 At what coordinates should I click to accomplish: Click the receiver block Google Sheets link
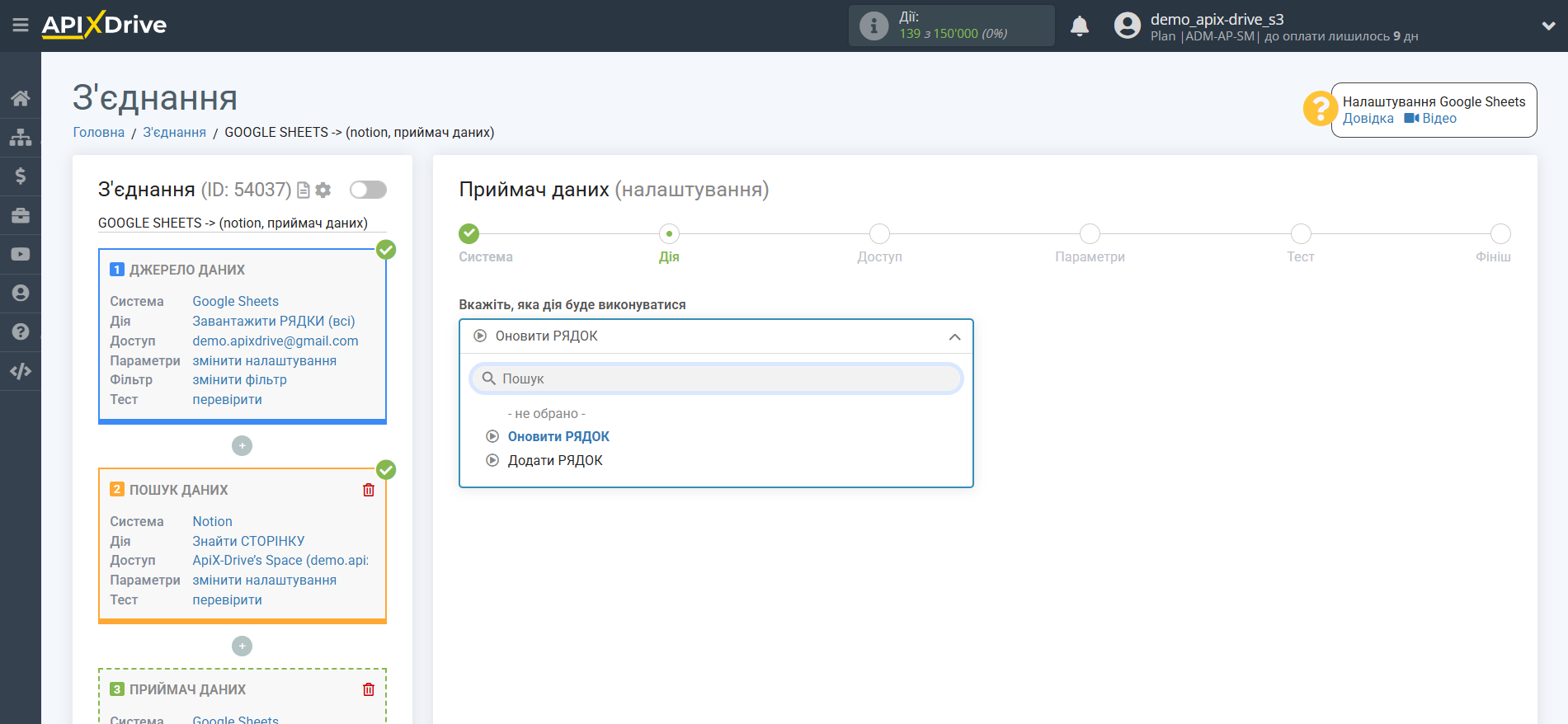coord(236,719)
